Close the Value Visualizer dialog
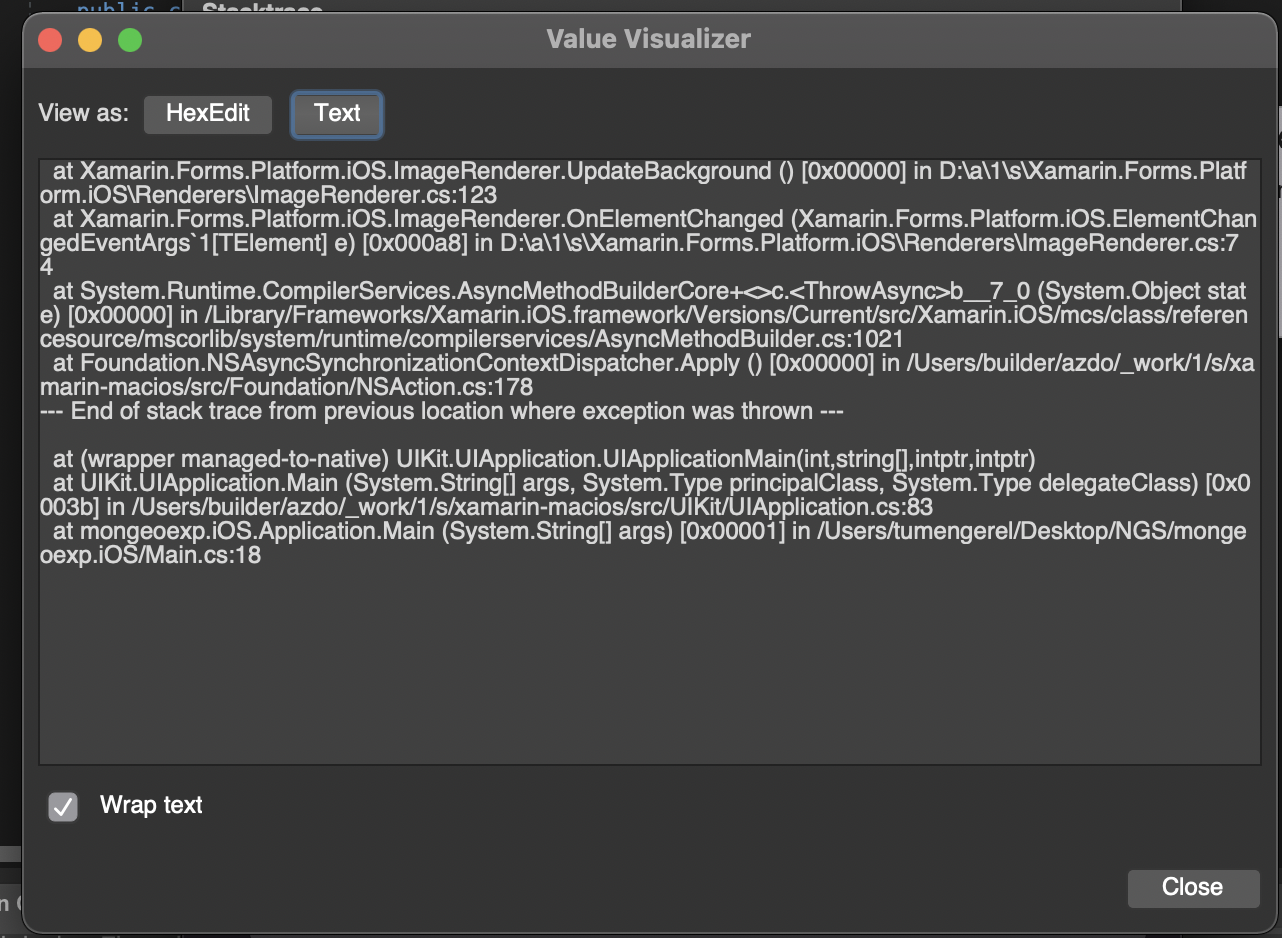Viewport: 1282px width, 938px height. pos(1193,888)
